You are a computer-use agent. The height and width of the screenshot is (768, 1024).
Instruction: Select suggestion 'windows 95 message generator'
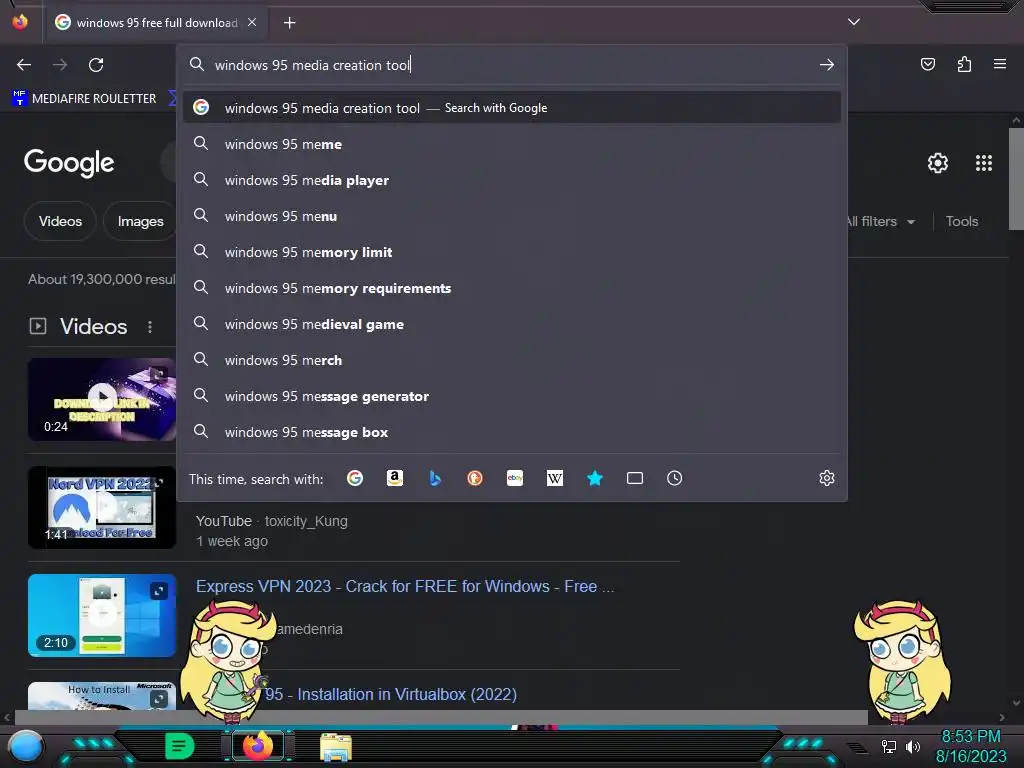[x=511, y=396]
